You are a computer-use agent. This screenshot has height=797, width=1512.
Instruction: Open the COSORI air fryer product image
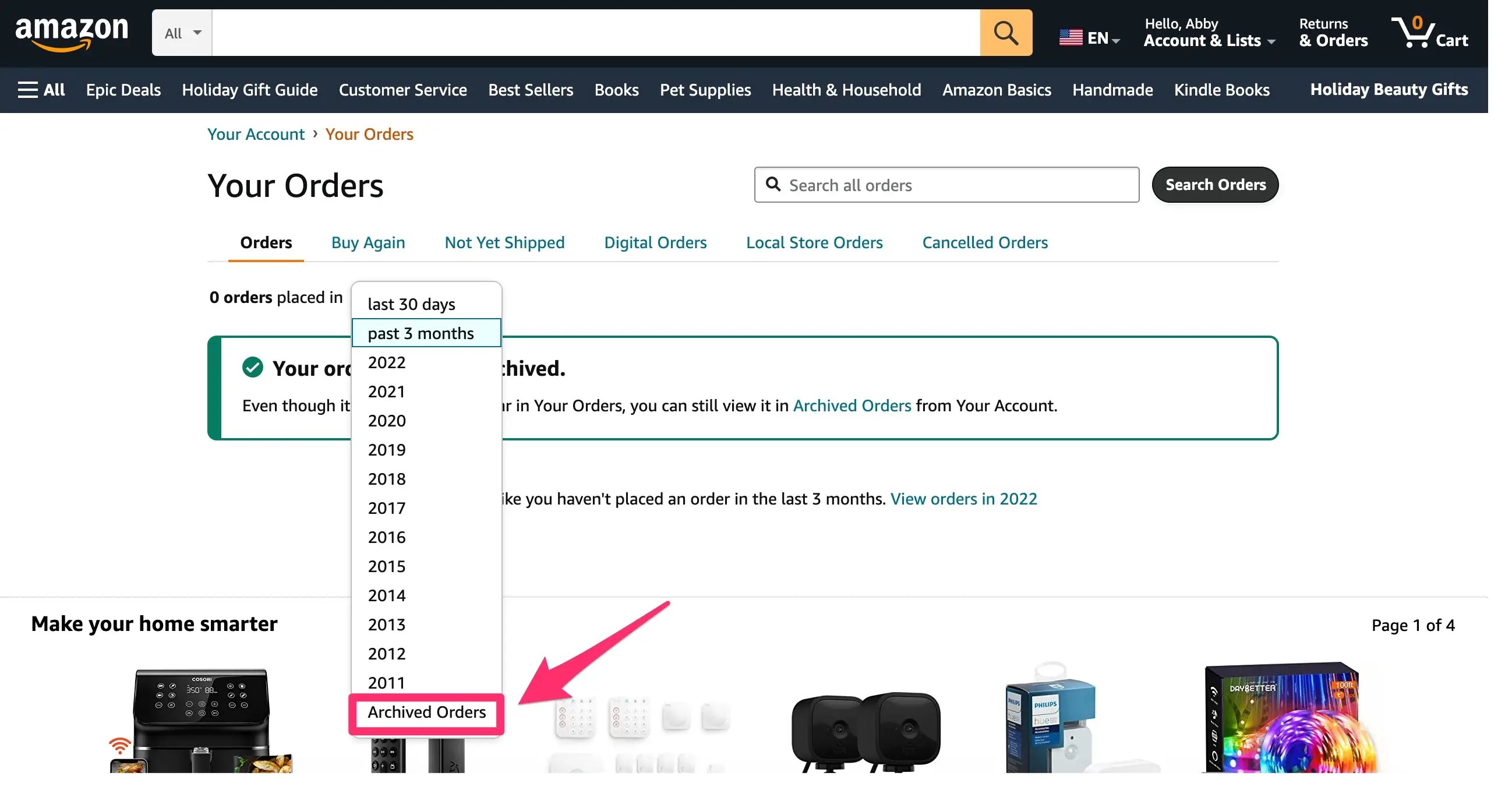coord(202,720)
